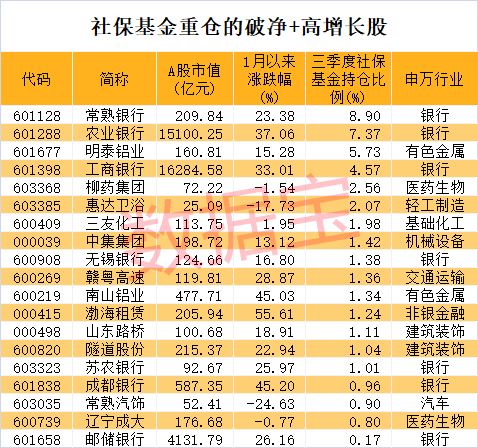Select the name 三友化工

click(x=115, y=223)
